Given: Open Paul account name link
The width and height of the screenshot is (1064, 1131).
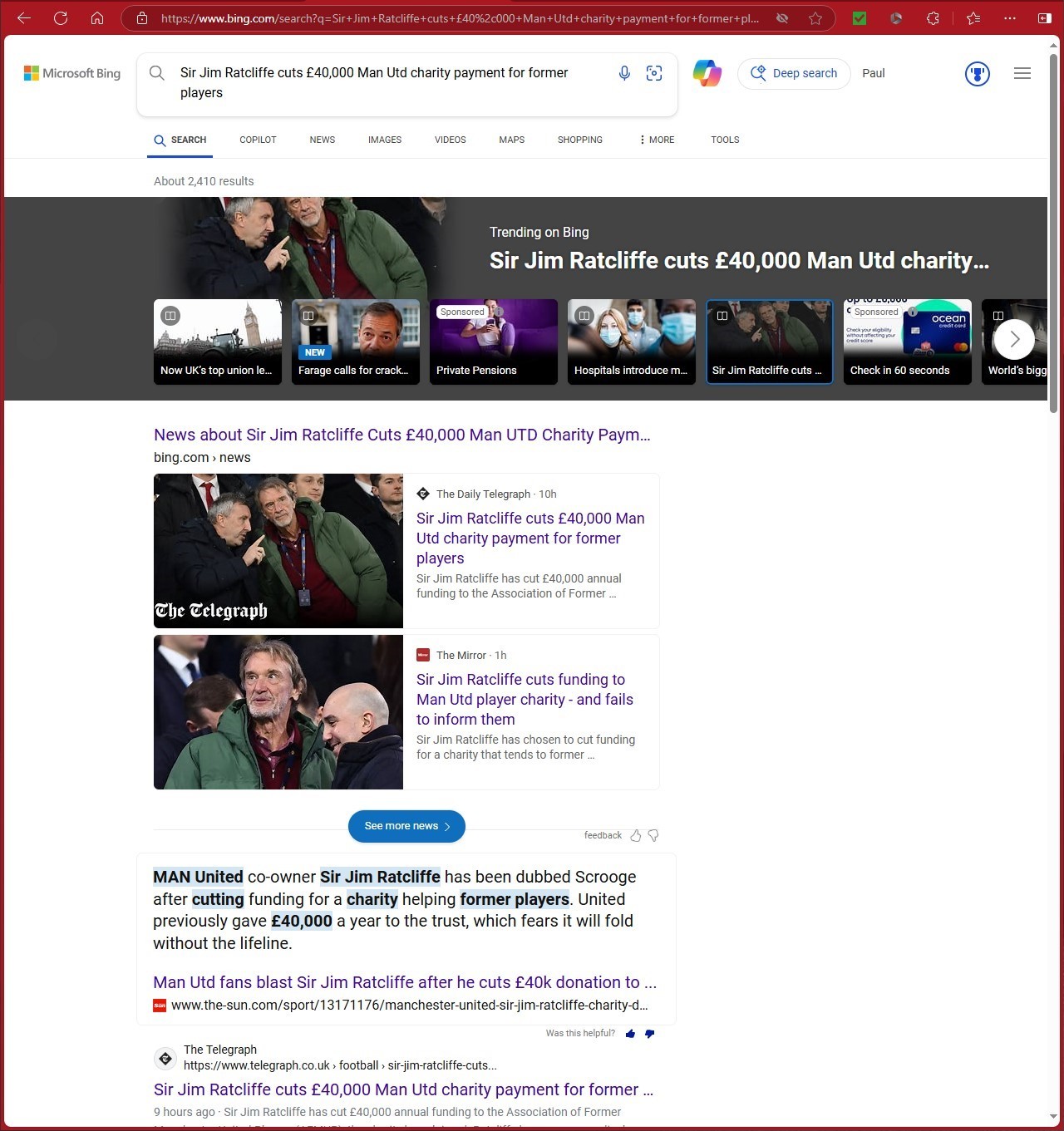Looking at the screenshot, I should click(874, 73).
